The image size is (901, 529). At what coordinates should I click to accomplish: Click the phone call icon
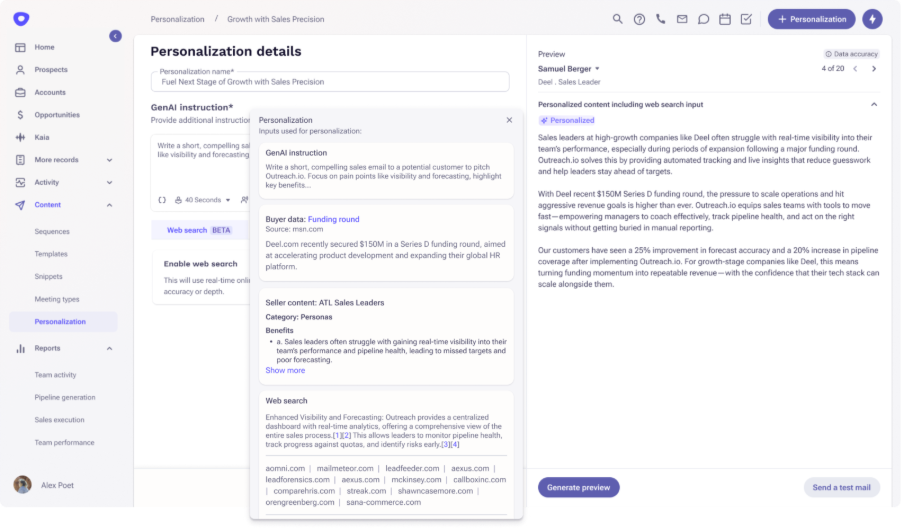click(x=660, y=19)
